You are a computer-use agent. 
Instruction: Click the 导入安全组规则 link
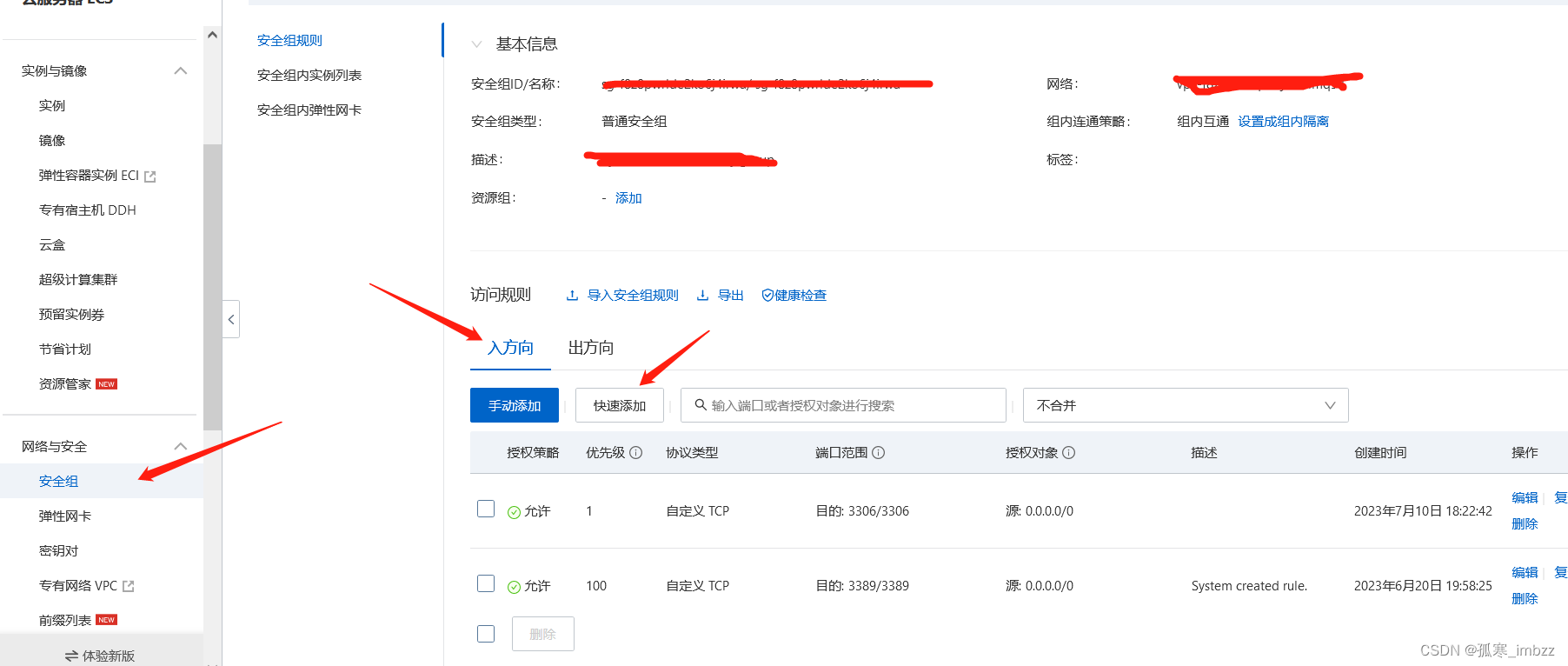[x=633, y=296]
